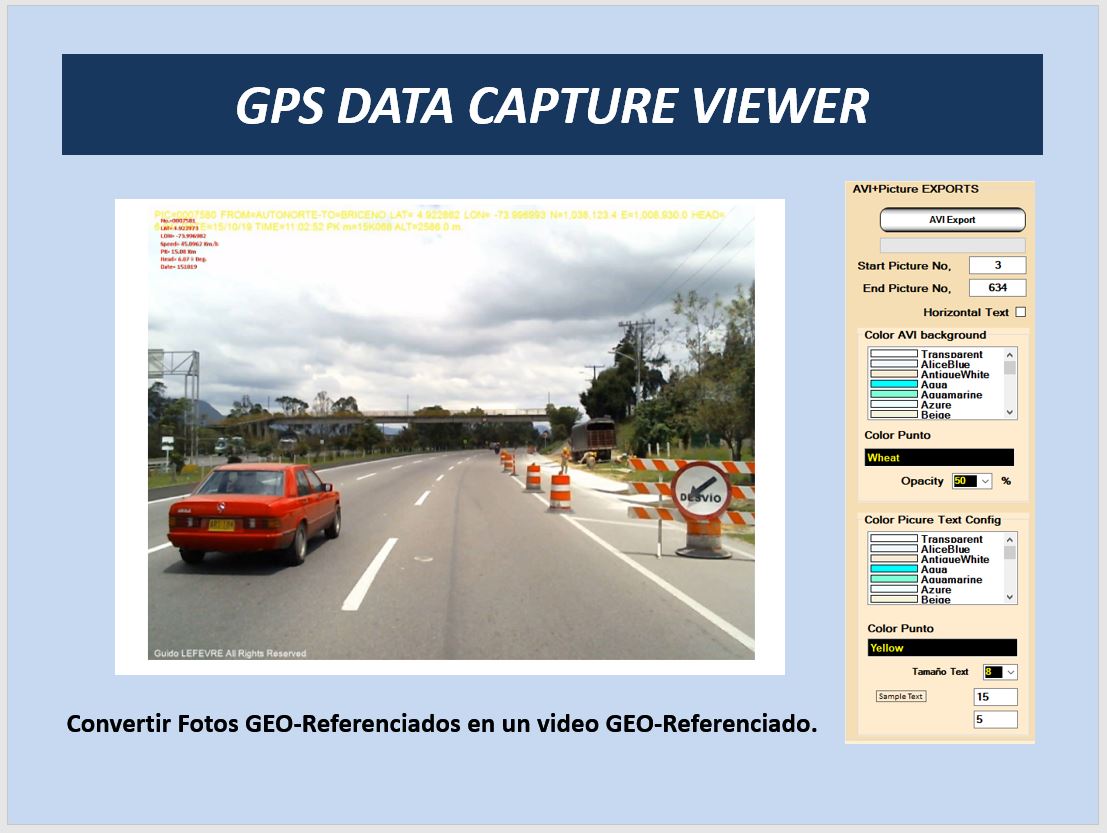1107x833 pixels.
Task: Open the Opacity percentage dropdown
Action: coord(985,481)
